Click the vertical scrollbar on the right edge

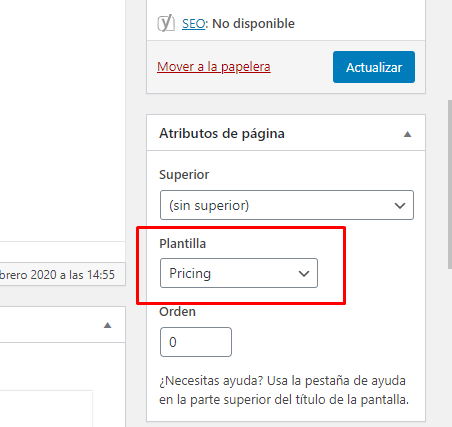coord(450,184)
